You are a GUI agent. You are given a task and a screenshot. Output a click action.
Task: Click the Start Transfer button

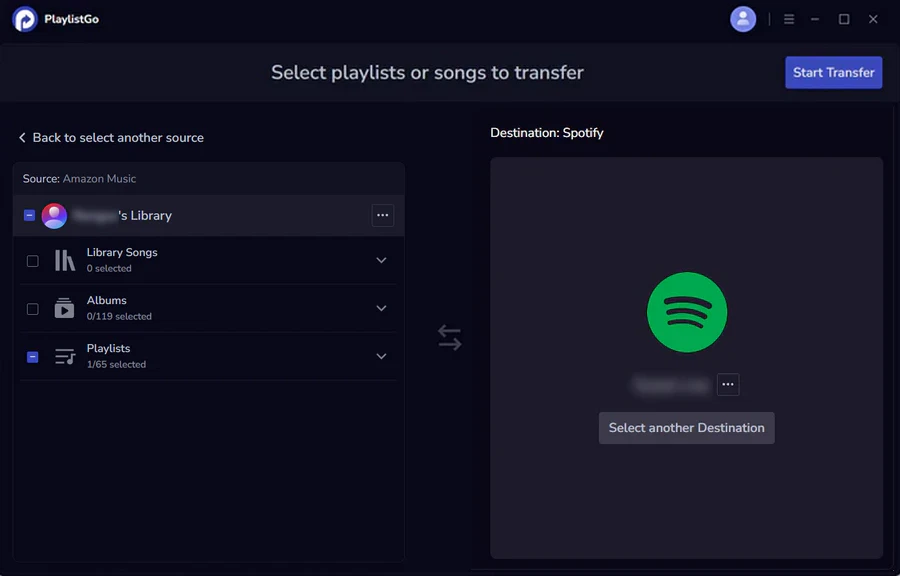coord(833,72)
